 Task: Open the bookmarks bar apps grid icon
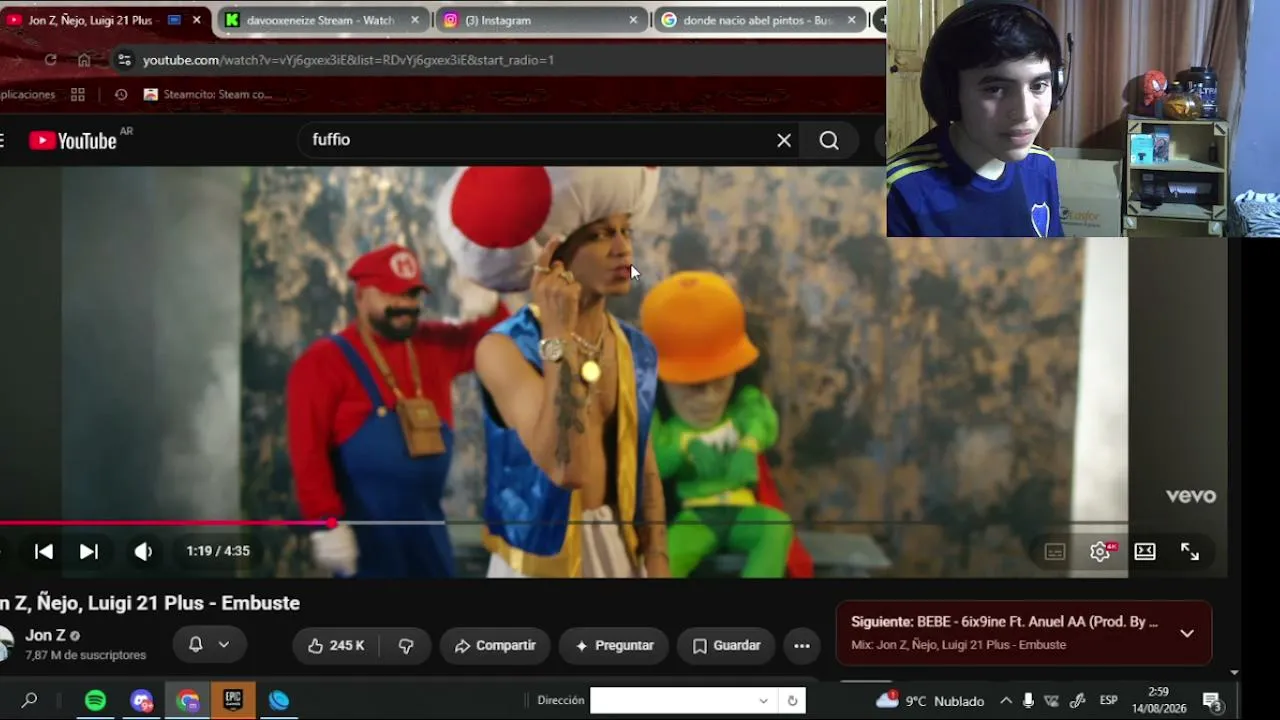pos(78,95)
